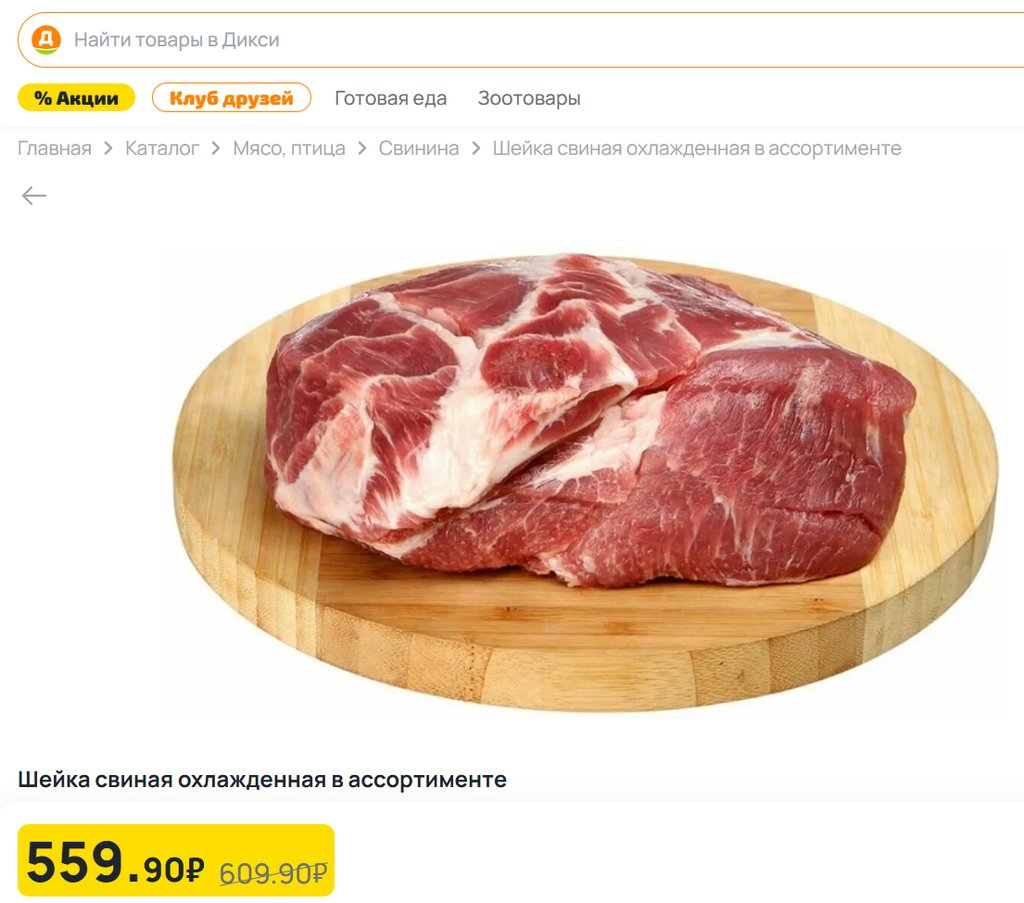Click the yellow 559.90₽ price badge
Image resolution: width=1024 pixels, height=903 pixels.
(x=176, y=860)
